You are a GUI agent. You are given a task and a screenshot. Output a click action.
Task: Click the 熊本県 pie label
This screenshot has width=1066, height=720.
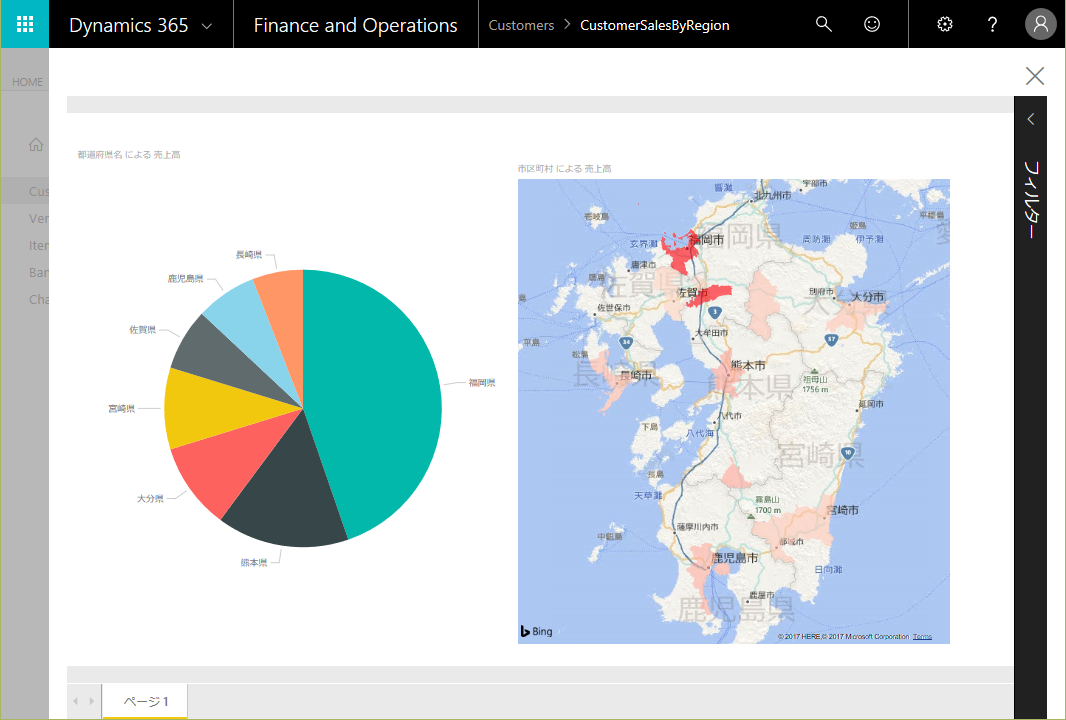coord(254,562)
